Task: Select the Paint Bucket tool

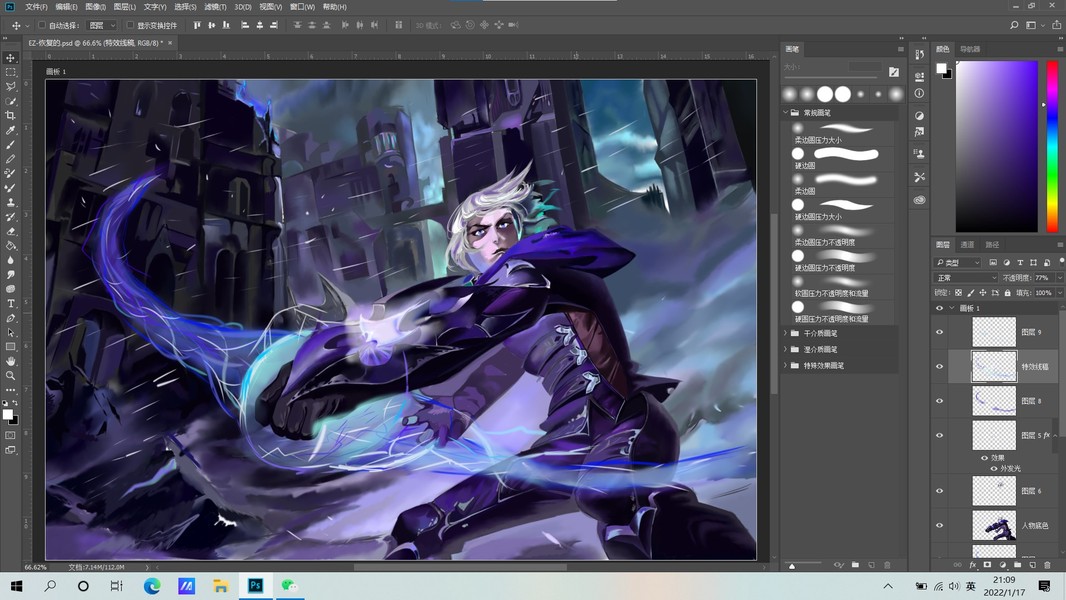Action: coord(10,245)
